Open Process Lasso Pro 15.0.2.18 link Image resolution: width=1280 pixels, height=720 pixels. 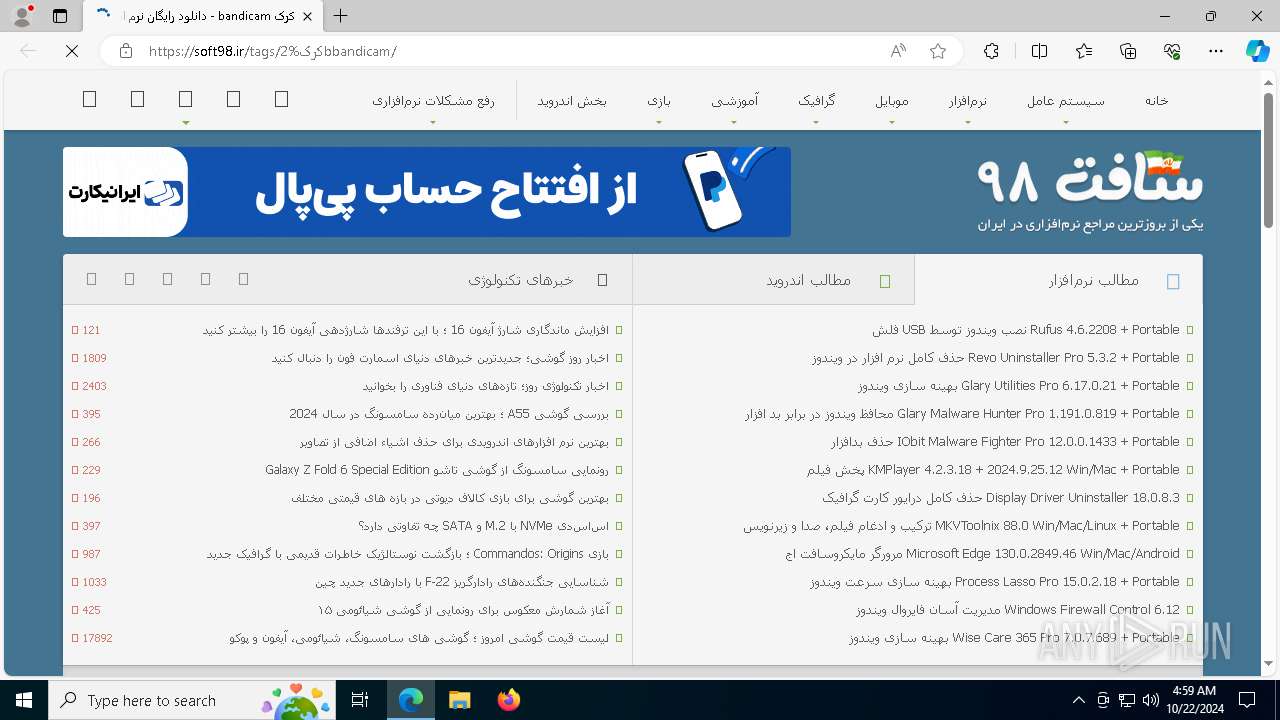pyautogui.click(x=994, y=582)
